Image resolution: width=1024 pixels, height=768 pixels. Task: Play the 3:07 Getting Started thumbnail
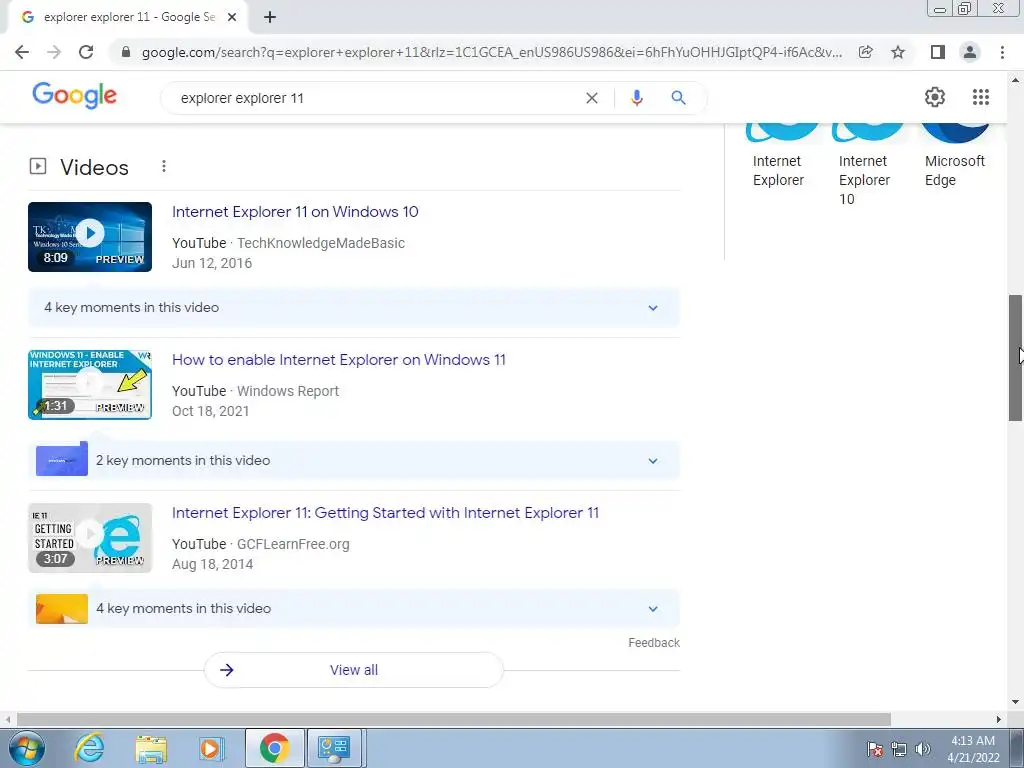pyautogui.click(x=90, y=538)
